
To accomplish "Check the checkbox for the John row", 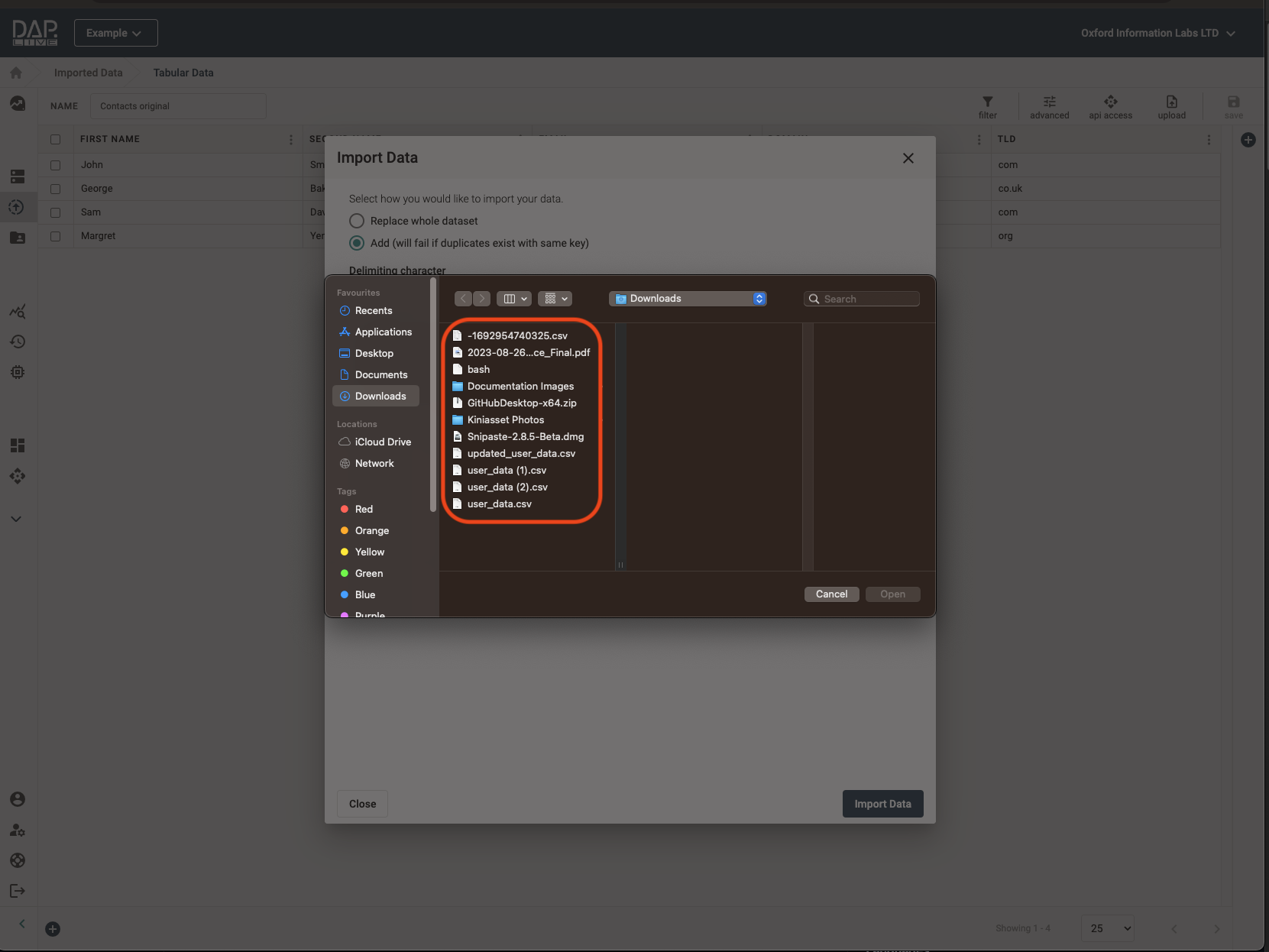I will [55, 165].
